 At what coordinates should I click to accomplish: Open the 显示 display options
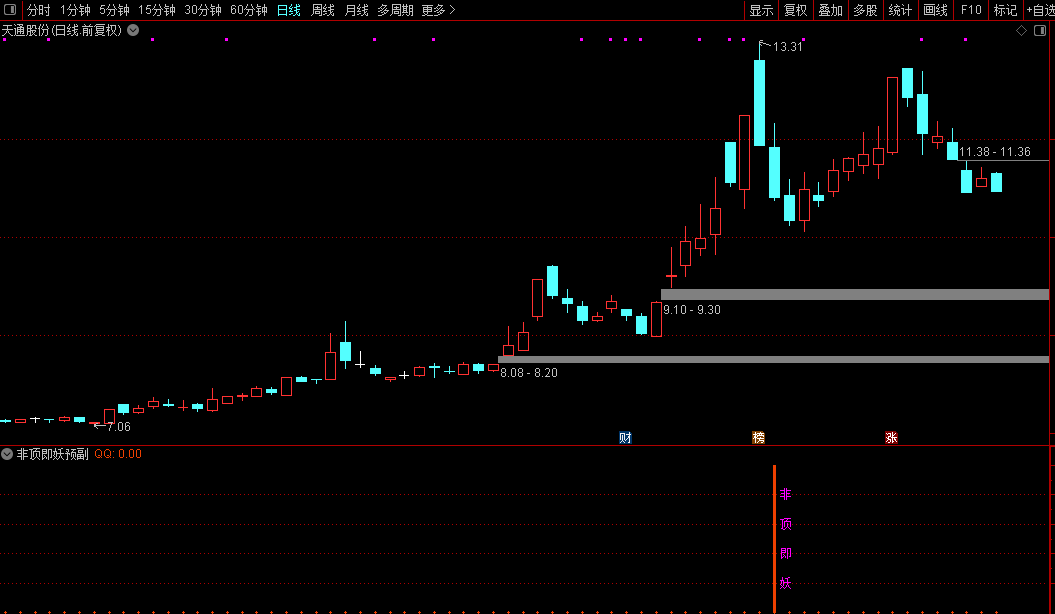pyautogui.click(x=761, y=10)
